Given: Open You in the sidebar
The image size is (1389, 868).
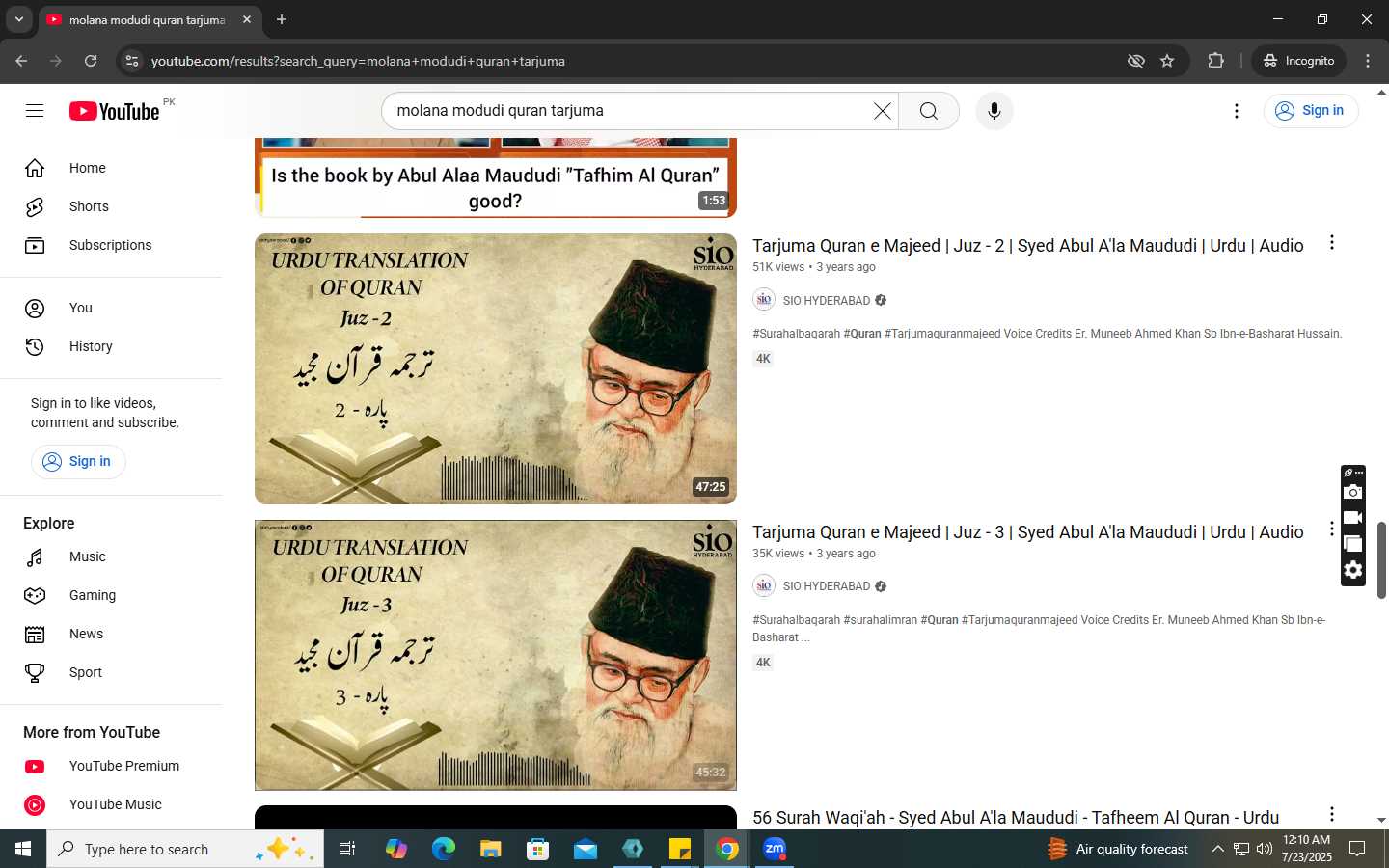Looking at the screenshot, I should tap(111, 308).
